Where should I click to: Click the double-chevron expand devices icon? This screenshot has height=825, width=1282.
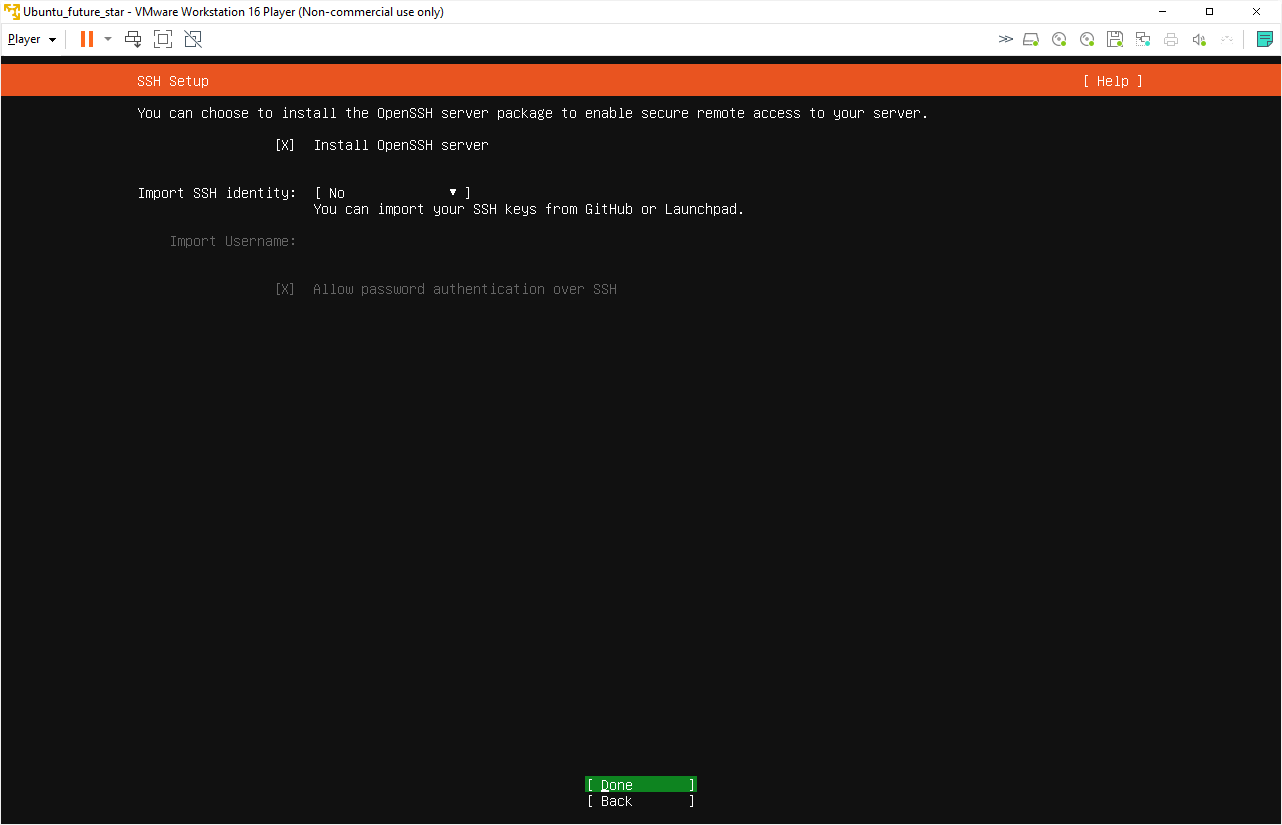1005,39
